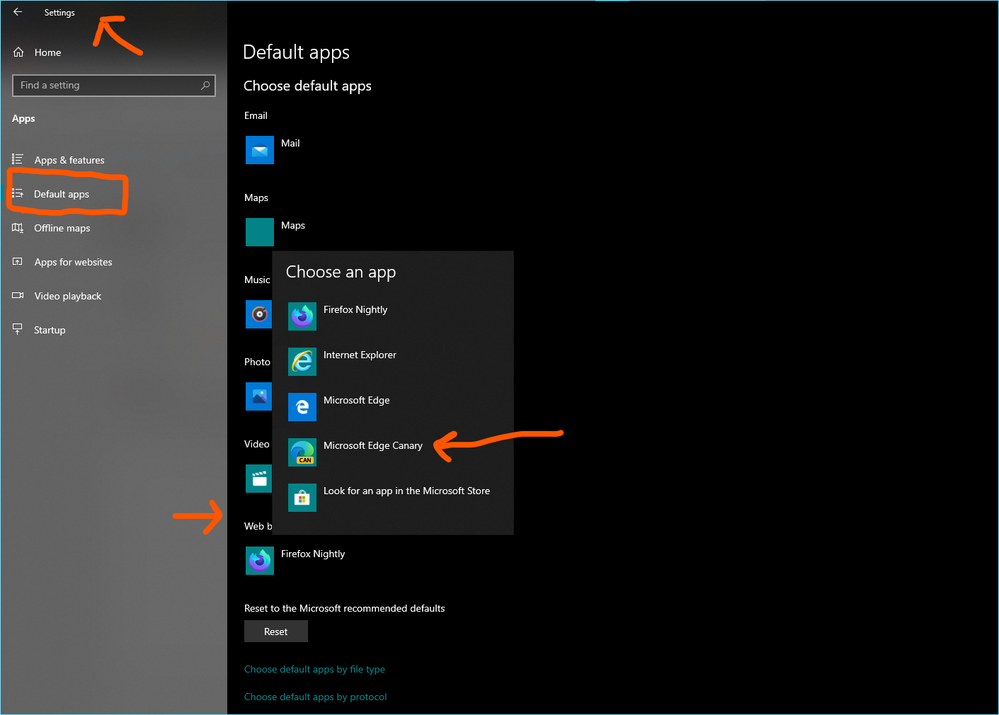Click the Microsoft Store bag icon
This screenshot has width=999, height=715.
tap(302, 497)
